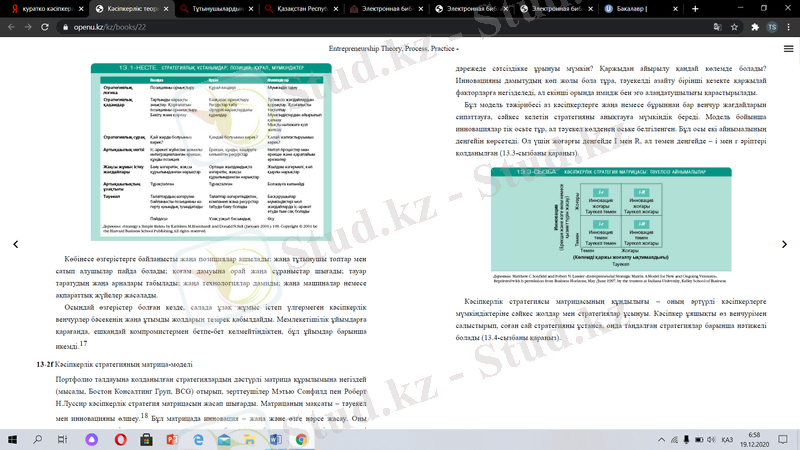Open network status tray icon
This screenshot has width=800, height=450.
tap(674, 439)
